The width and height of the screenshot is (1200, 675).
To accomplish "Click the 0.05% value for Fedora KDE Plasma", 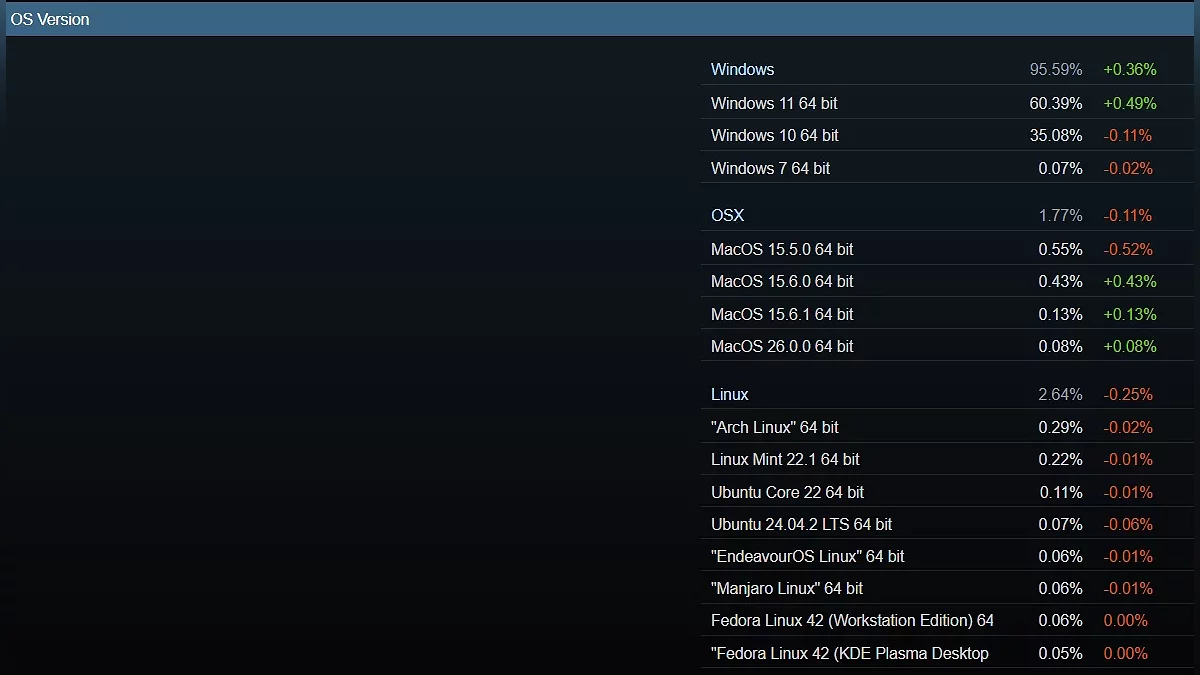I will [x=1060, y=653].
